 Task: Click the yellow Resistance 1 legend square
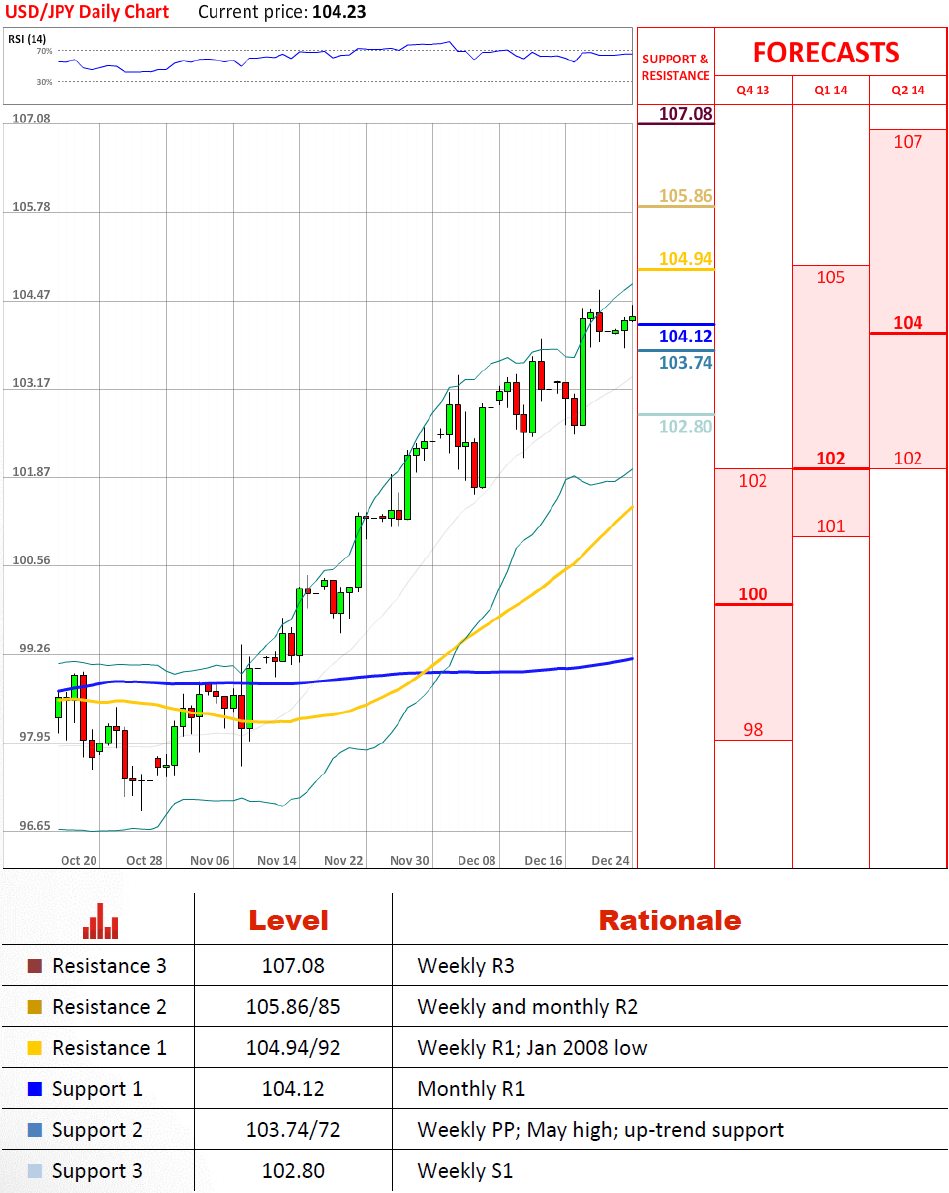[x=35, y=1048]
